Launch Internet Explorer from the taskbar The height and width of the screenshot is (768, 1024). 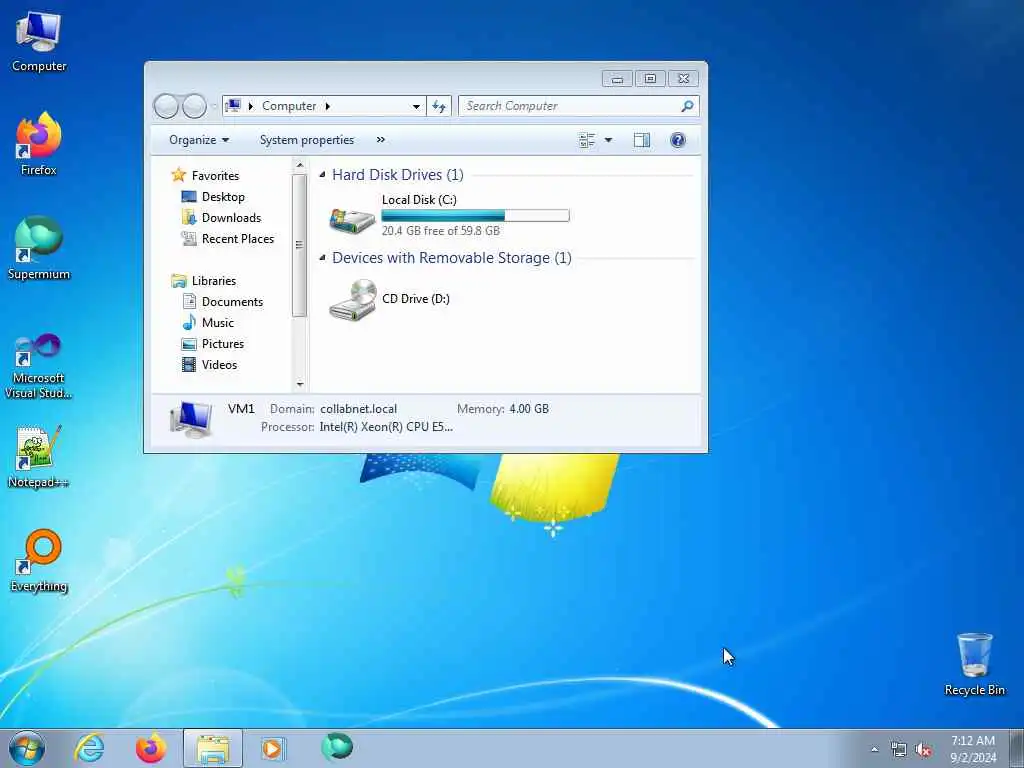click(x=89, y=748)
